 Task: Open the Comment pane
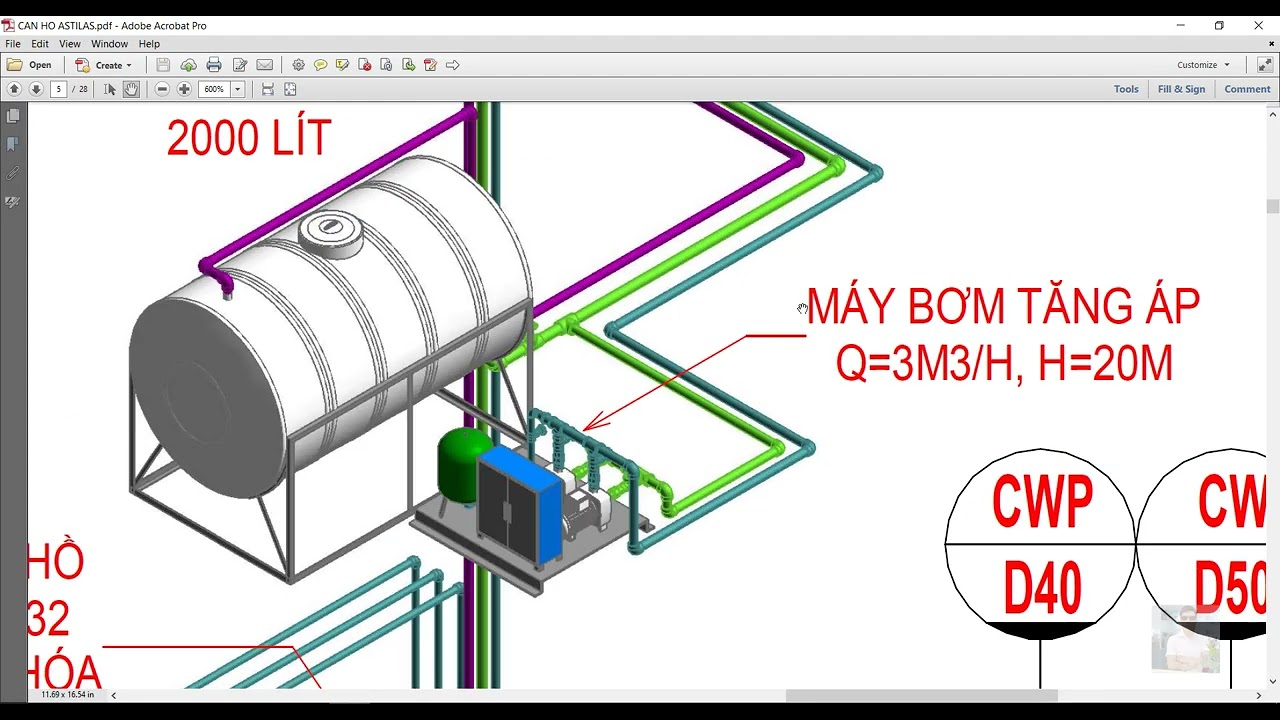pyautogui.click(x=1247, y=89)
